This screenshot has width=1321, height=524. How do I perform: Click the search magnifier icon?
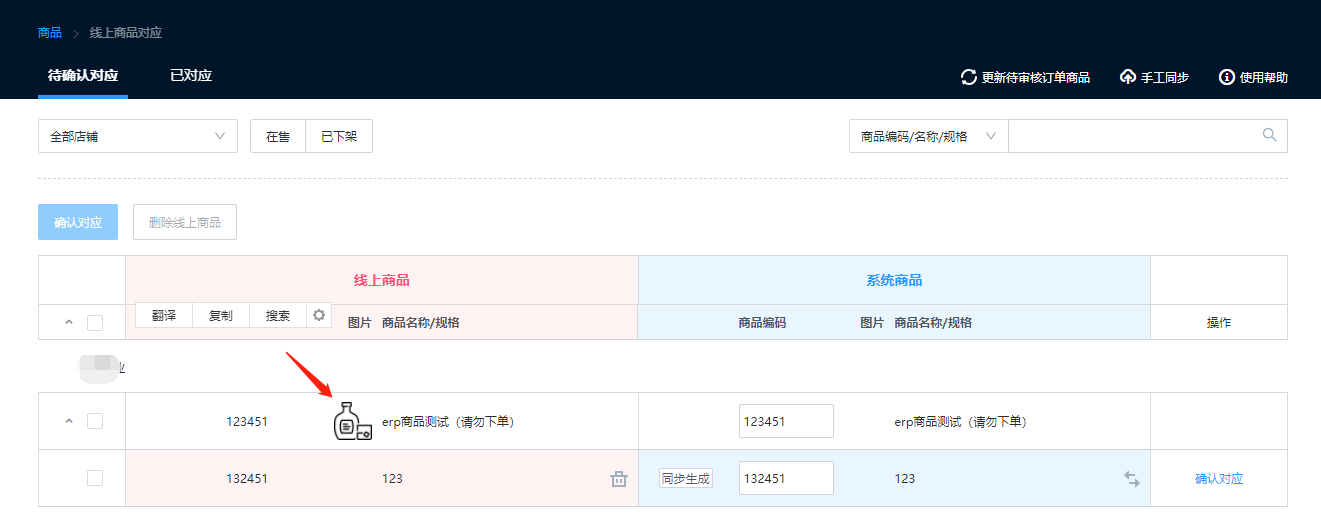point(1270,136)
